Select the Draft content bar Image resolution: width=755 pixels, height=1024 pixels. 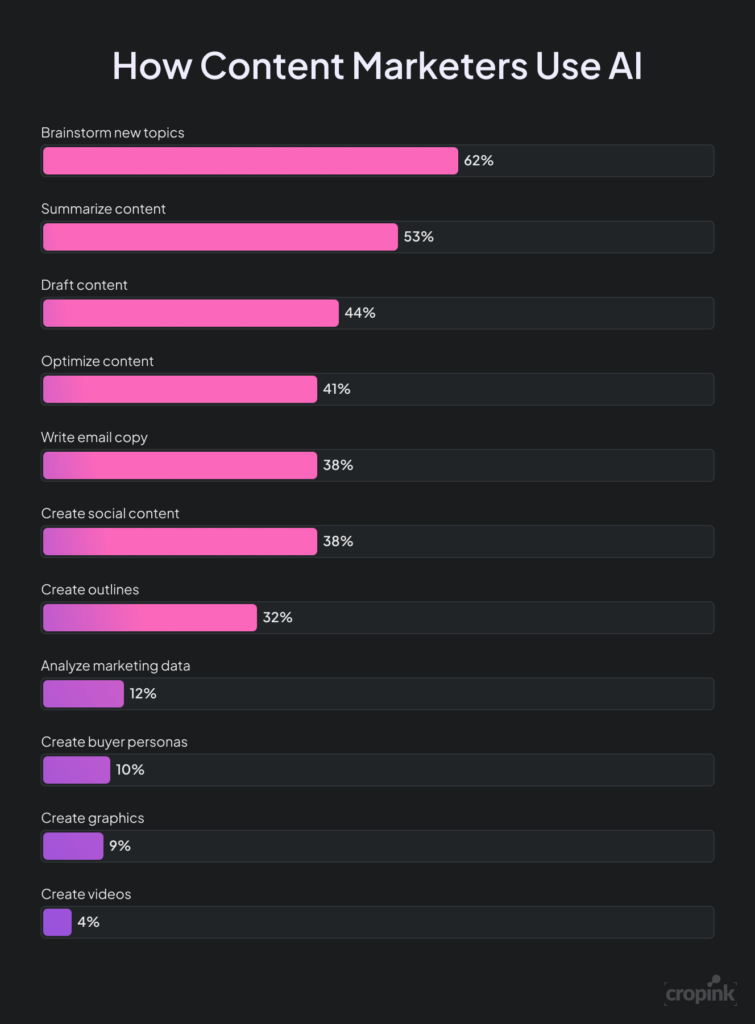pyautogui.click(x=191, y=313)
